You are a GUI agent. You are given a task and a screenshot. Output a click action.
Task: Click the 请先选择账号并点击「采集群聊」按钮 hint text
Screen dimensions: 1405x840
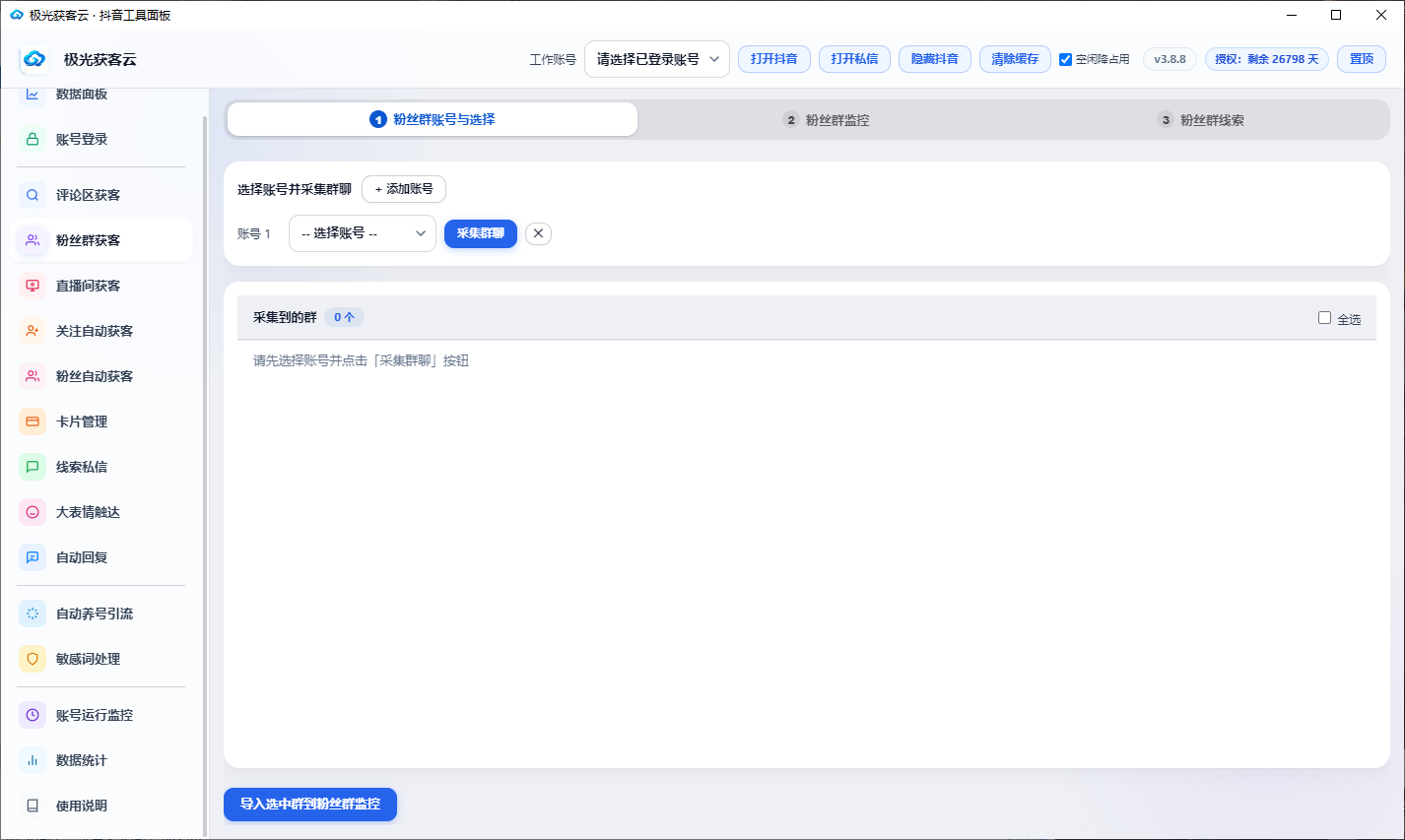361,360
